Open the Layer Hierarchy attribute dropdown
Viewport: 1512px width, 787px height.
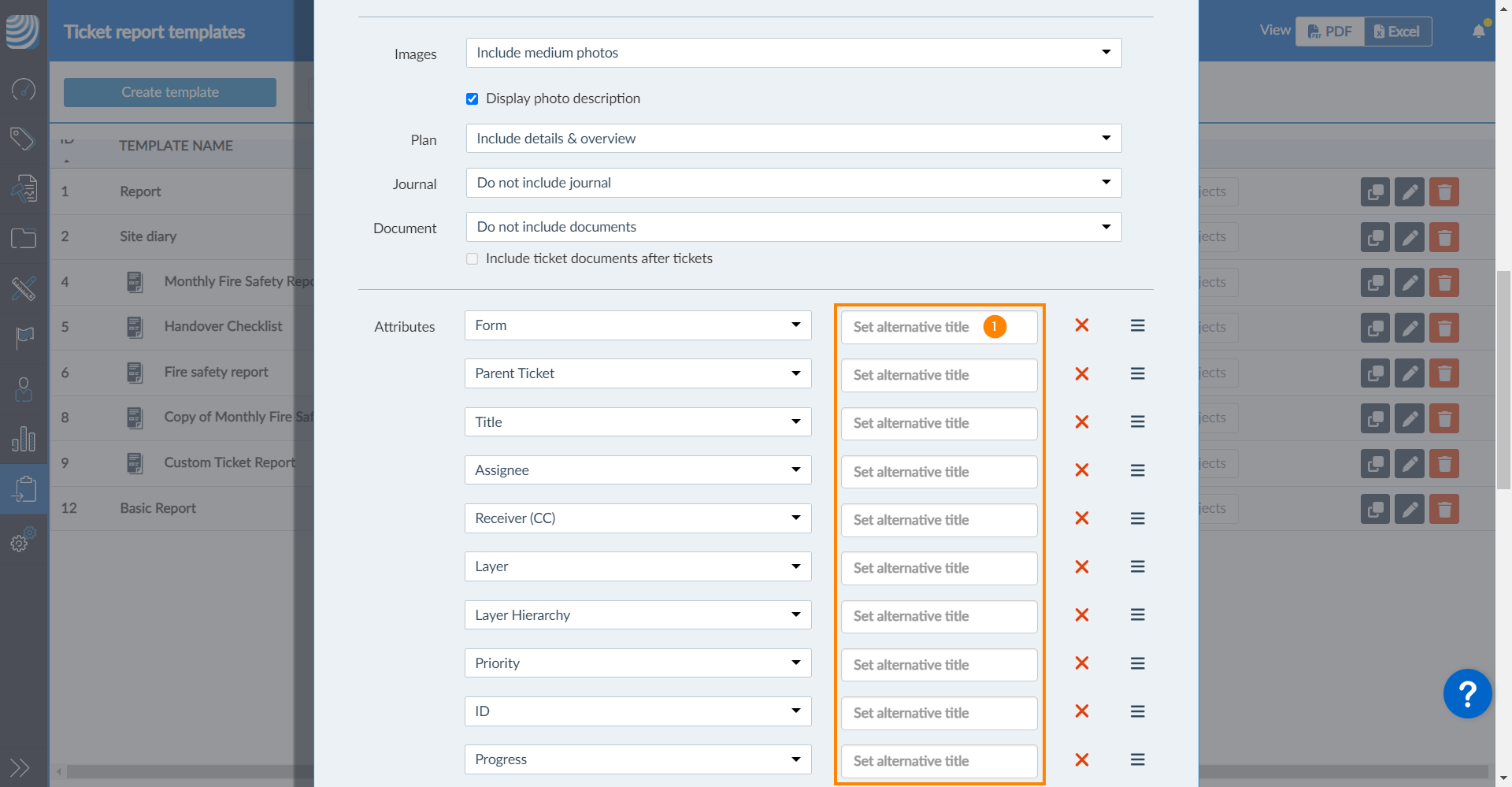pyautogui.click(x=637, y=615)
